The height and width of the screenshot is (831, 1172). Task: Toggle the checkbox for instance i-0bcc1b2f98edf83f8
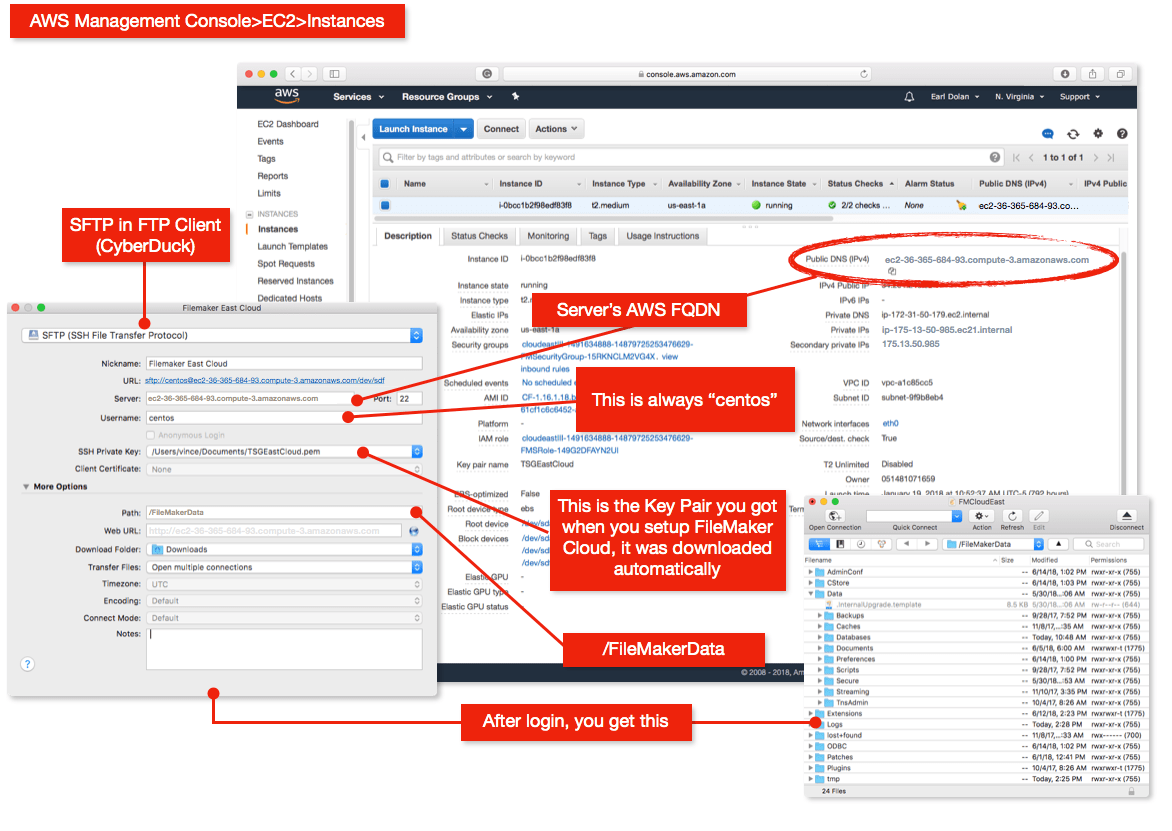click(385, 206)
